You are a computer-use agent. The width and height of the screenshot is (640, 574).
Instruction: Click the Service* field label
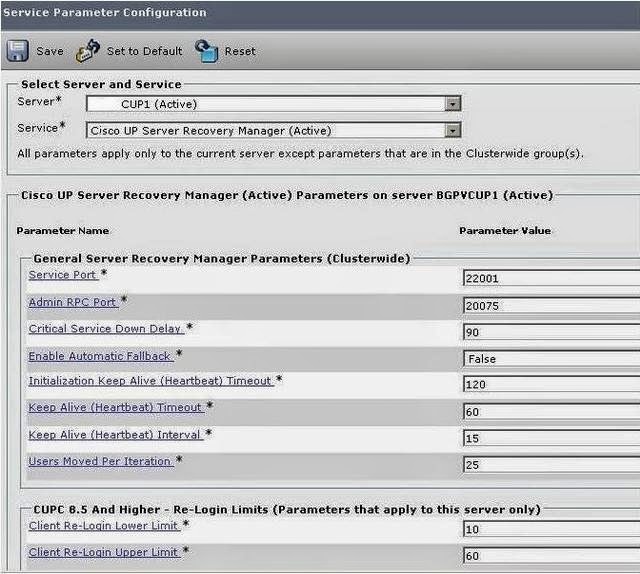point(41,128)
